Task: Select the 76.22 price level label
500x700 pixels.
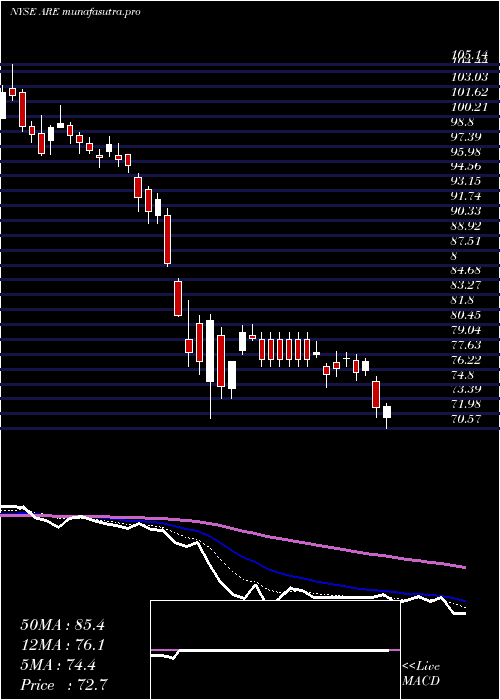Action: 466,360
